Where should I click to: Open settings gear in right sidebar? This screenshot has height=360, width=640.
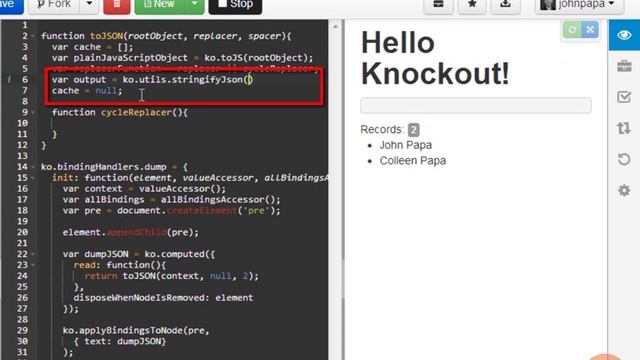coord(624,190)
